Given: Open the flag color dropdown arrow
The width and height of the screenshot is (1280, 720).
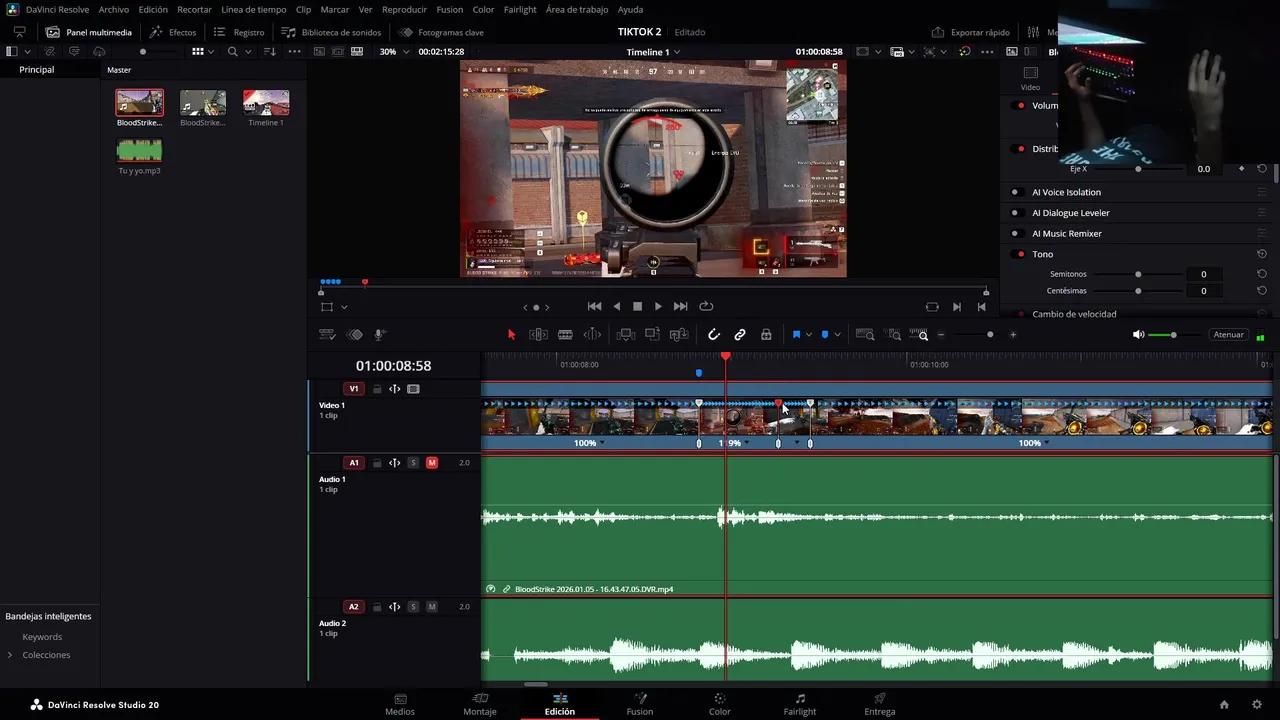Looking at the screenshot, I should pos(808,335).
